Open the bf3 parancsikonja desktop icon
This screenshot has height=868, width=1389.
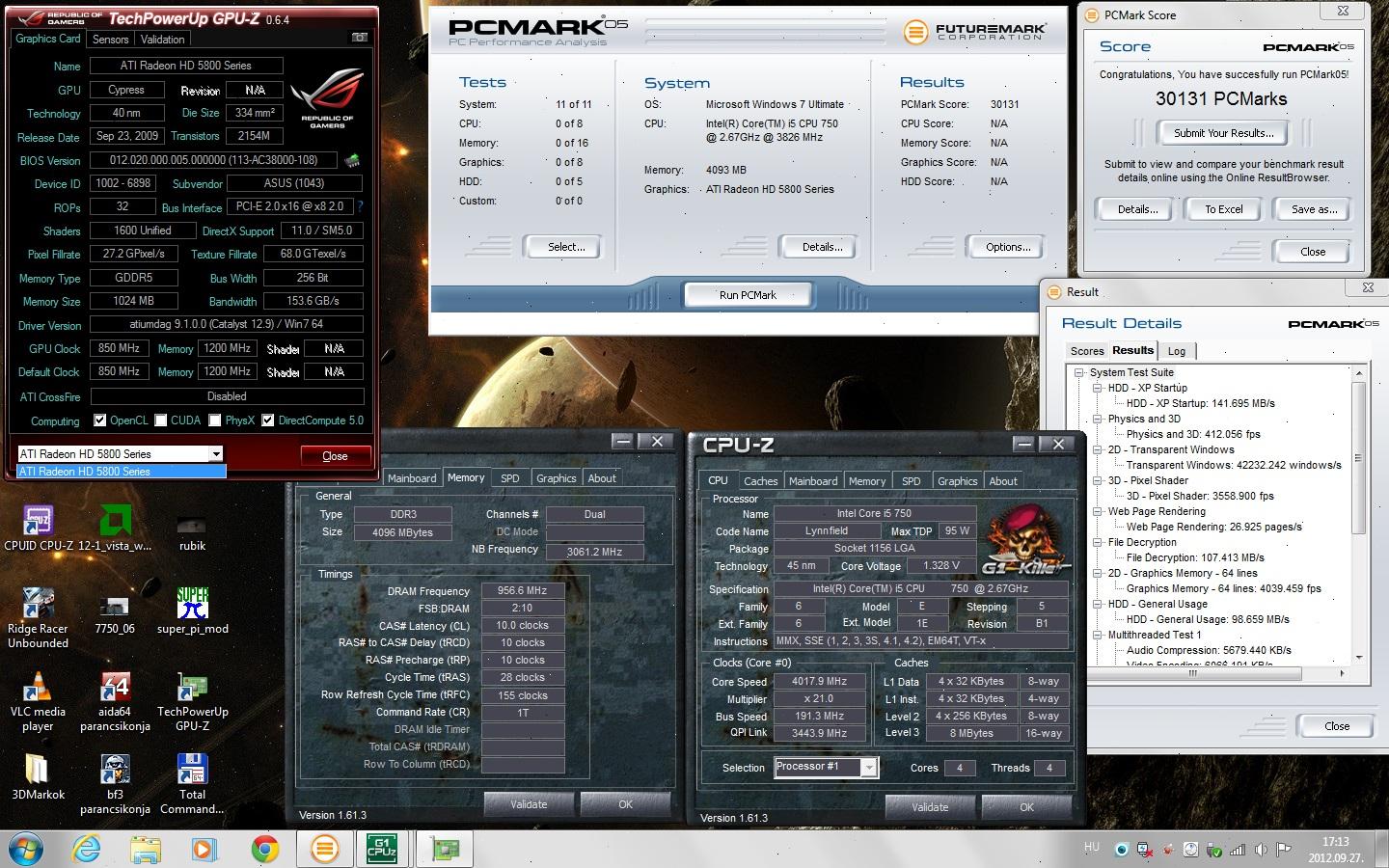pyautogui.click(x=115, y=784)
